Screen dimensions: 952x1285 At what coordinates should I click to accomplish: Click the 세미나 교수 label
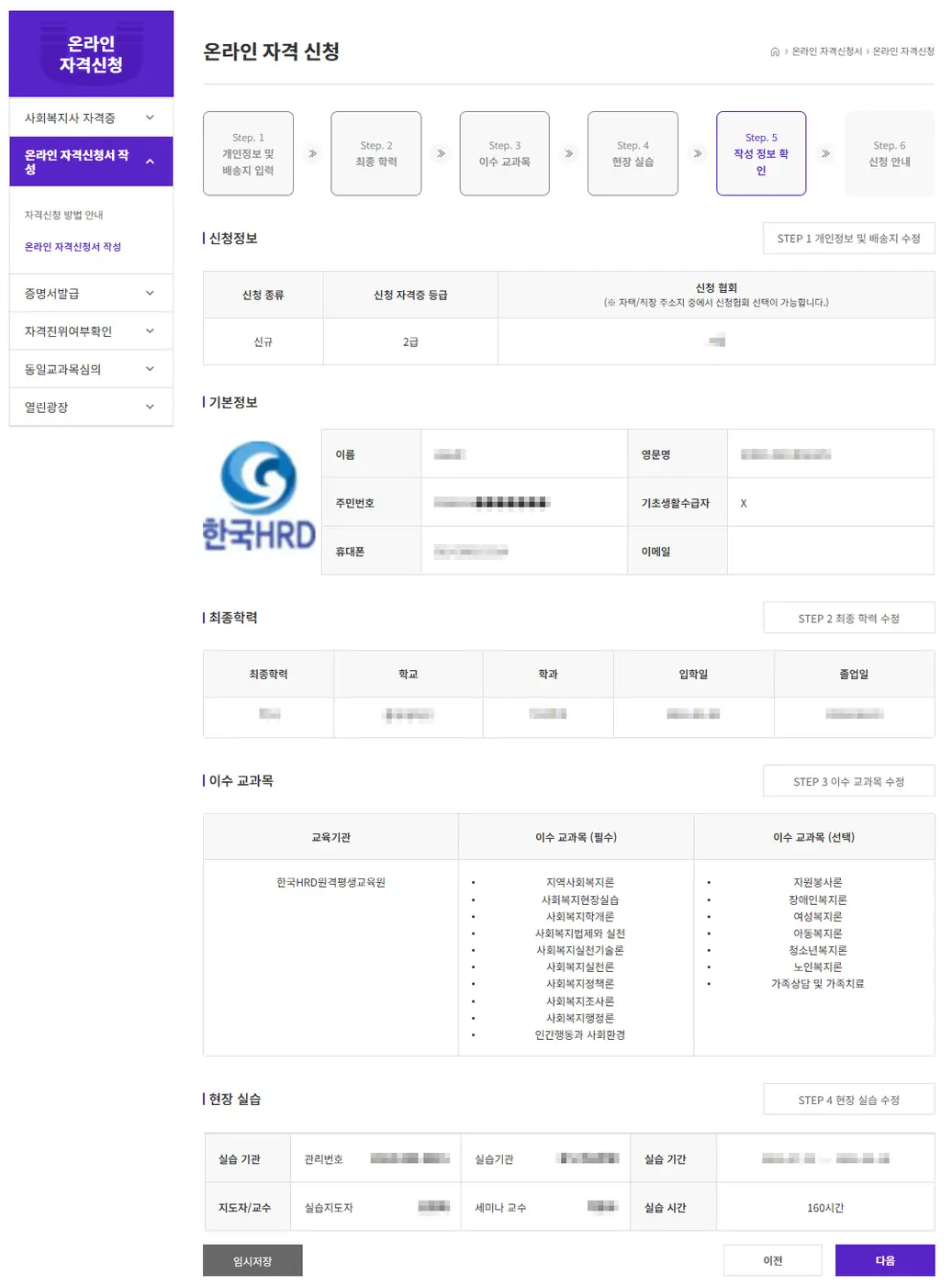coord(500,1208)
